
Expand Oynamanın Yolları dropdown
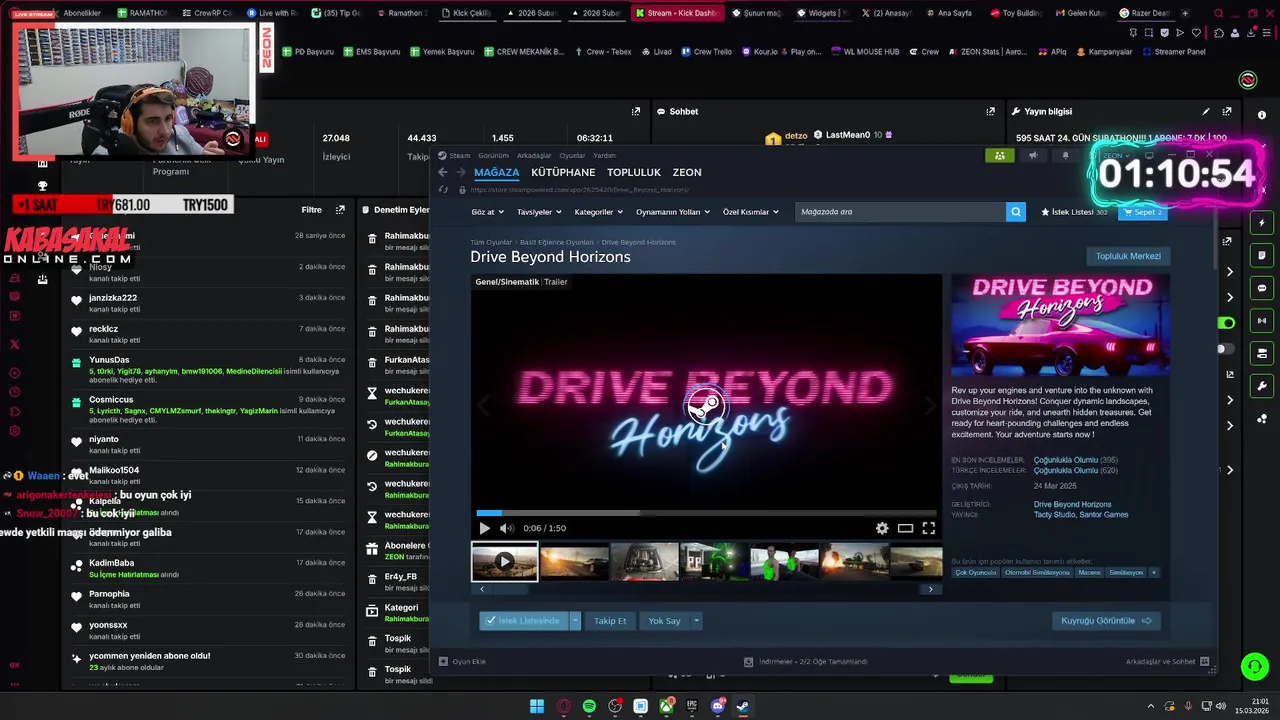click(673, 212)
